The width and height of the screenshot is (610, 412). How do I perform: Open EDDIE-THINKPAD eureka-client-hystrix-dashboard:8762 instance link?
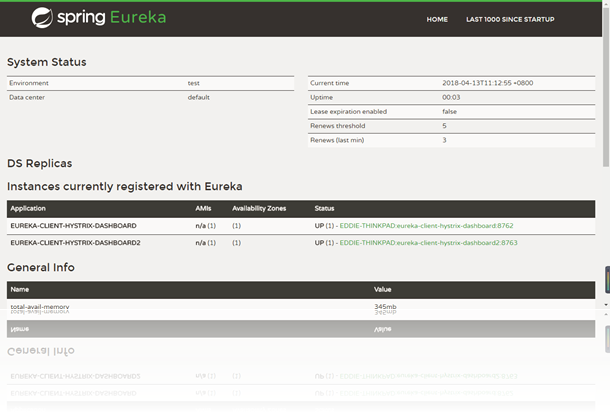pos(426,226)
